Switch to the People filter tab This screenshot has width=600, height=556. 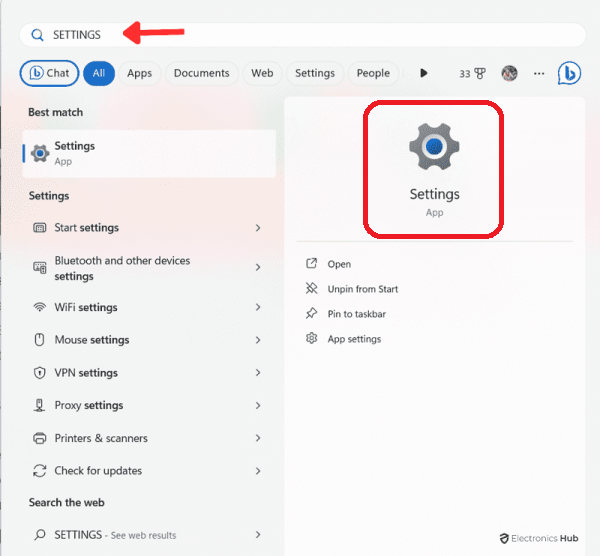point(373,73)
